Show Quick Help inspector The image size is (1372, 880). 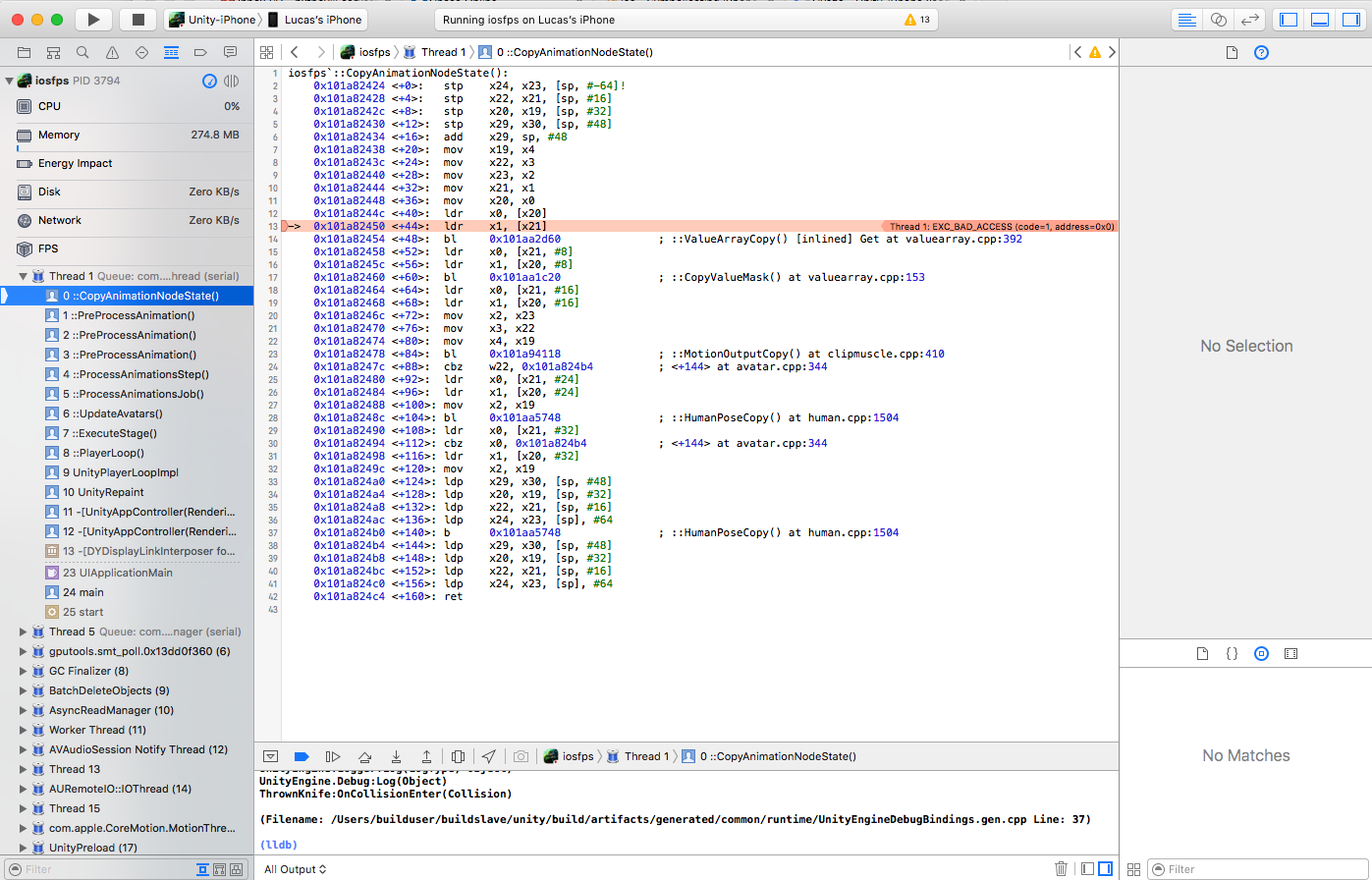(1262, 52)
